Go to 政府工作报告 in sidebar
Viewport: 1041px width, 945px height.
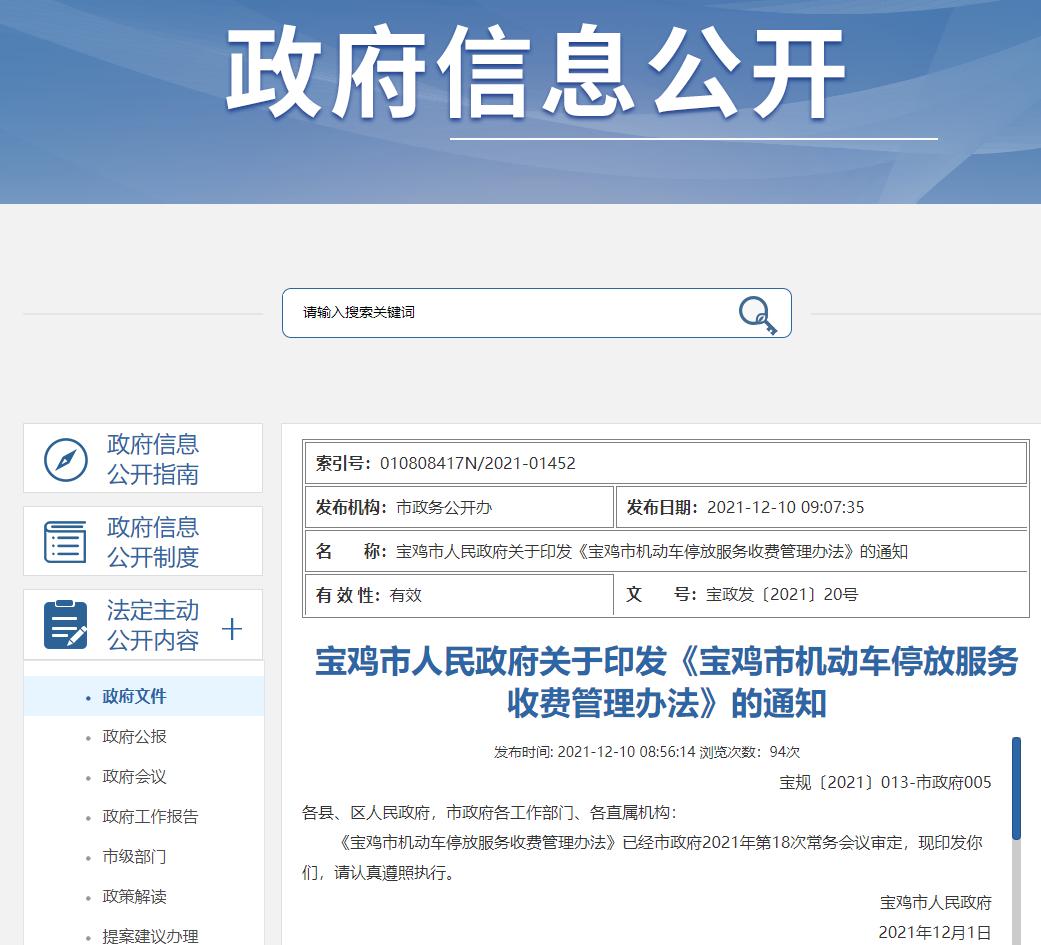pos(150,817)
